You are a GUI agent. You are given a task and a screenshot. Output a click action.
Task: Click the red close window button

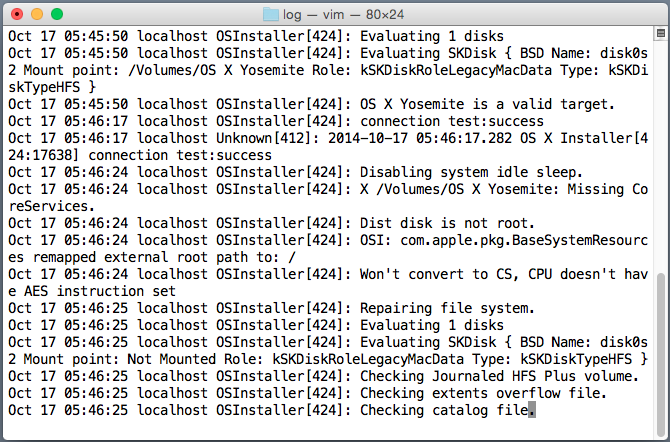tap(17, 14)
